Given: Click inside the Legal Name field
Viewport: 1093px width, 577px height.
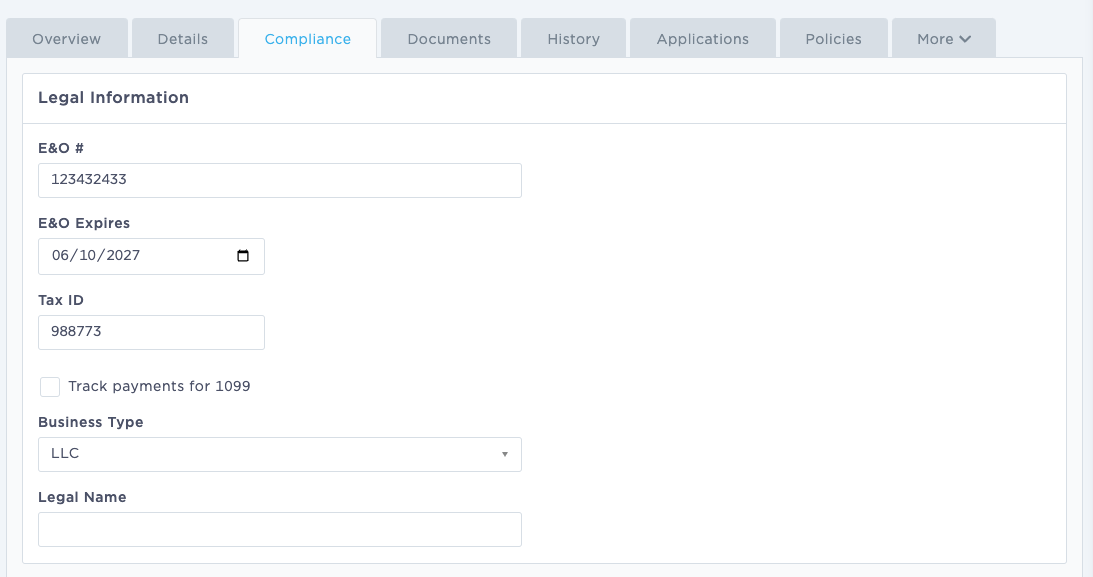Looking at the screenshot, I should tap(280, 529).
